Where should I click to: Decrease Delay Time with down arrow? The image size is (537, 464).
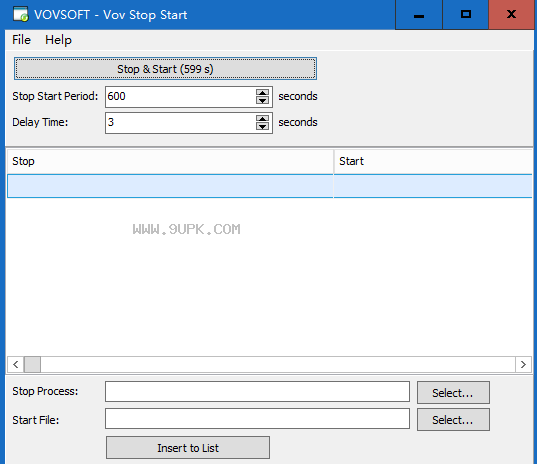coord(263,127)
